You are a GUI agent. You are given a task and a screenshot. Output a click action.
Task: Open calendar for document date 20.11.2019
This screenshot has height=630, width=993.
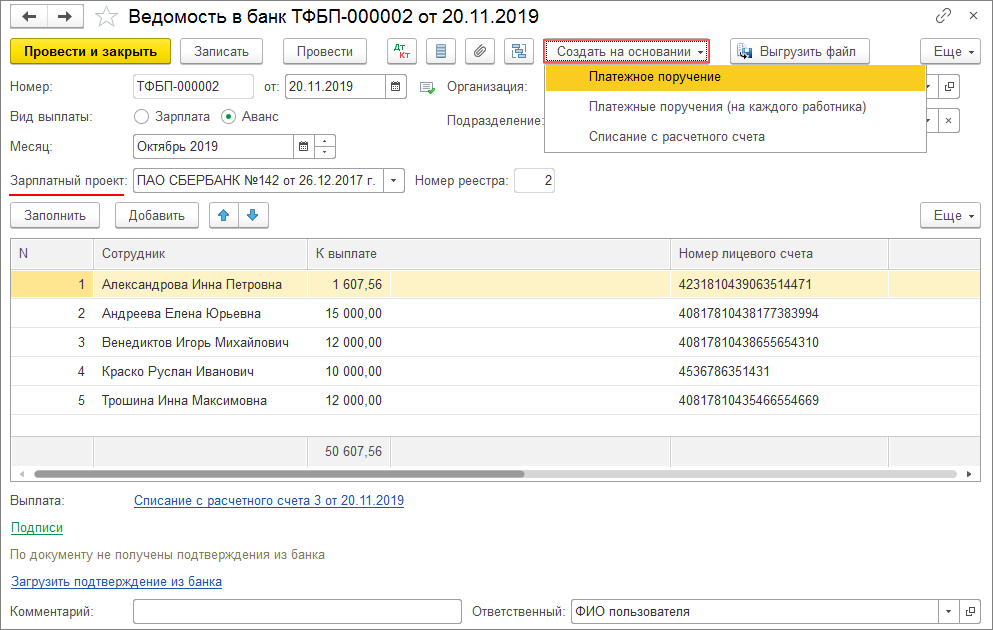coord(395,87)
